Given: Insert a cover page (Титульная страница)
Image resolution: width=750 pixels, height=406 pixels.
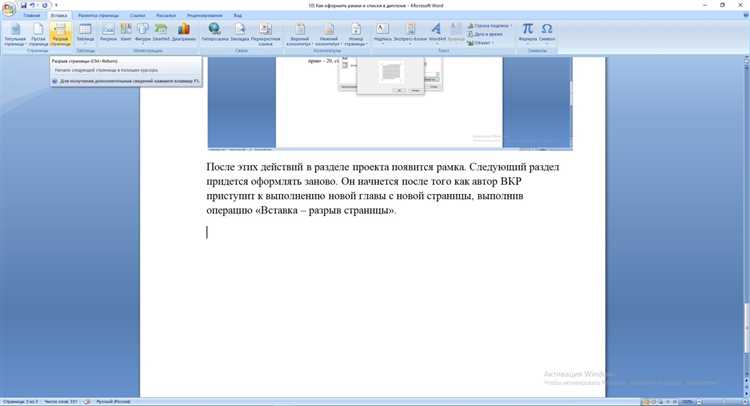Looking at the screenshot, I should click(15, 34).
